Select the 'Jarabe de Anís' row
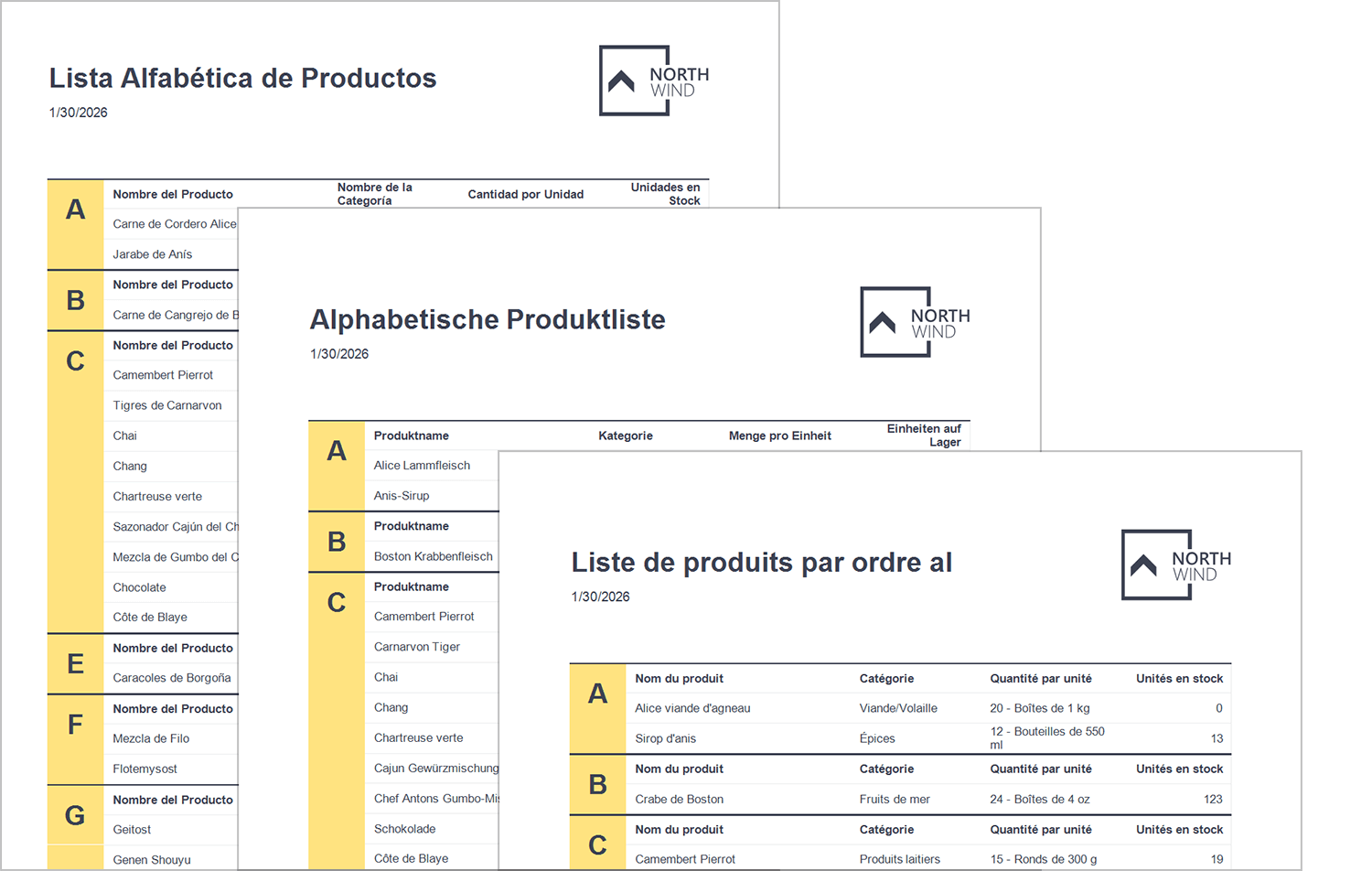The height and width of the screenshot is (871, 1372). pos(171,254)
